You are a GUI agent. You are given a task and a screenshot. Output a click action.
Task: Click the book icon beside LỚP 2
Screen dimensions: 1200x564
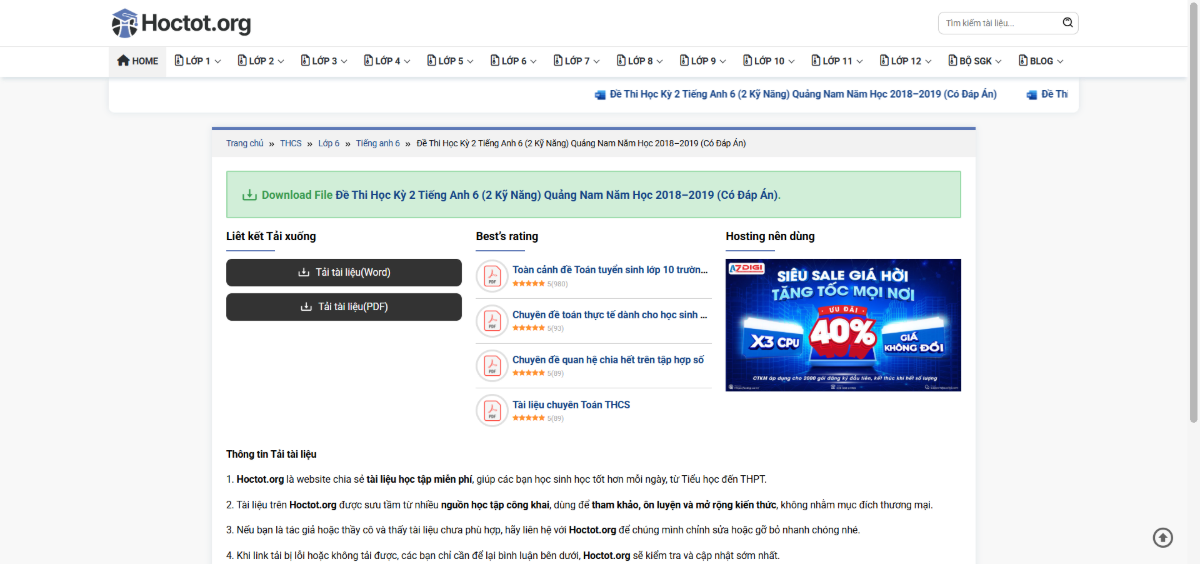pos(242,61)
